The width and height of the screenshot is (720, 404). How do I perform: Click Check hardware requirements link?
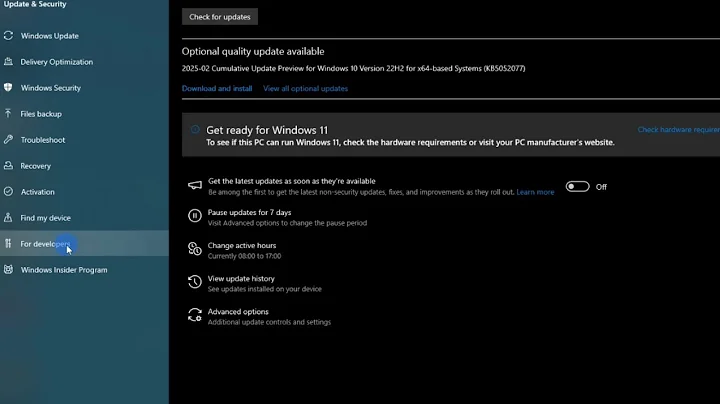[x=679, y=129]
